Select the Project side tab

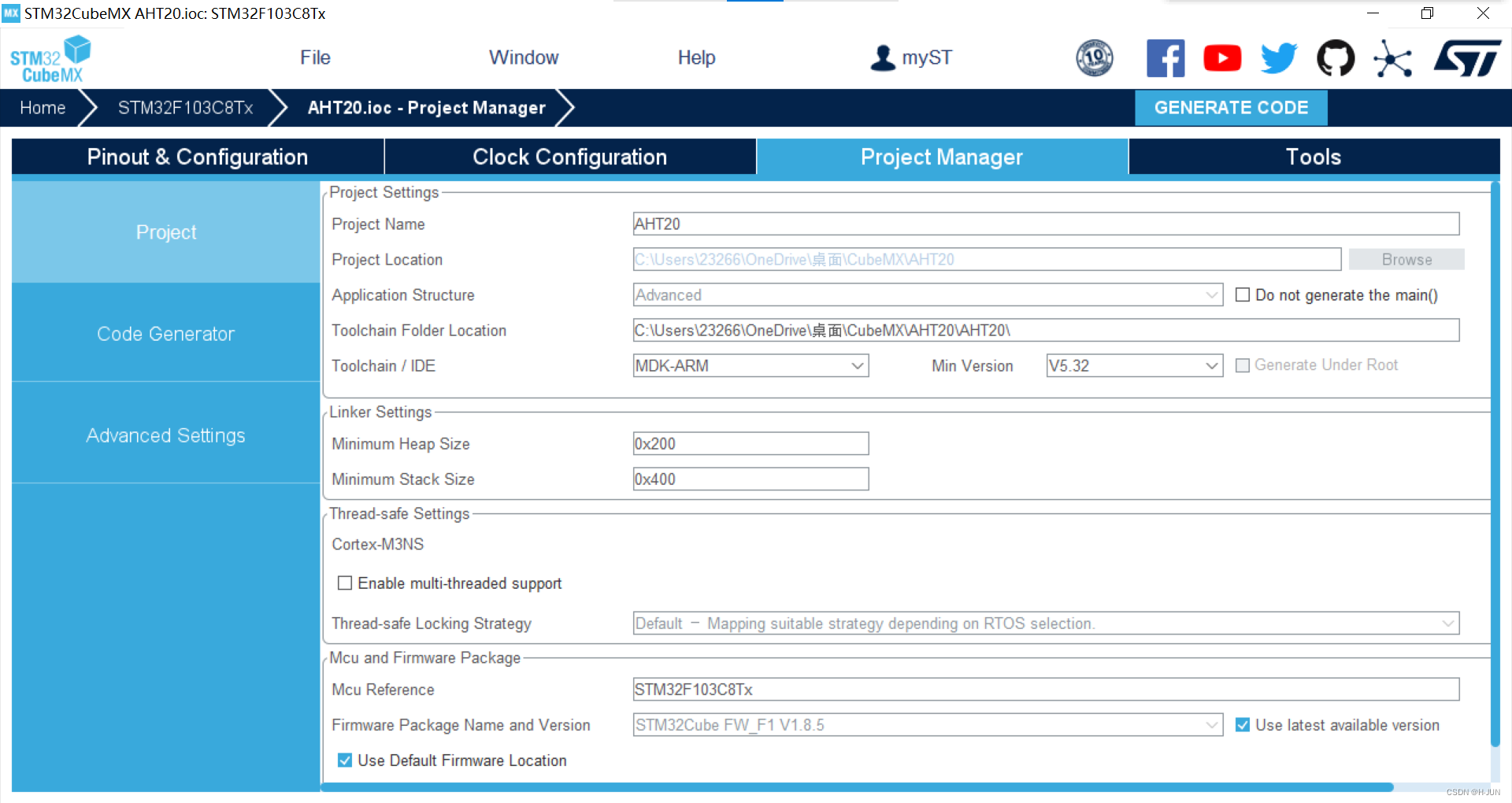click(x=166, y=232)
